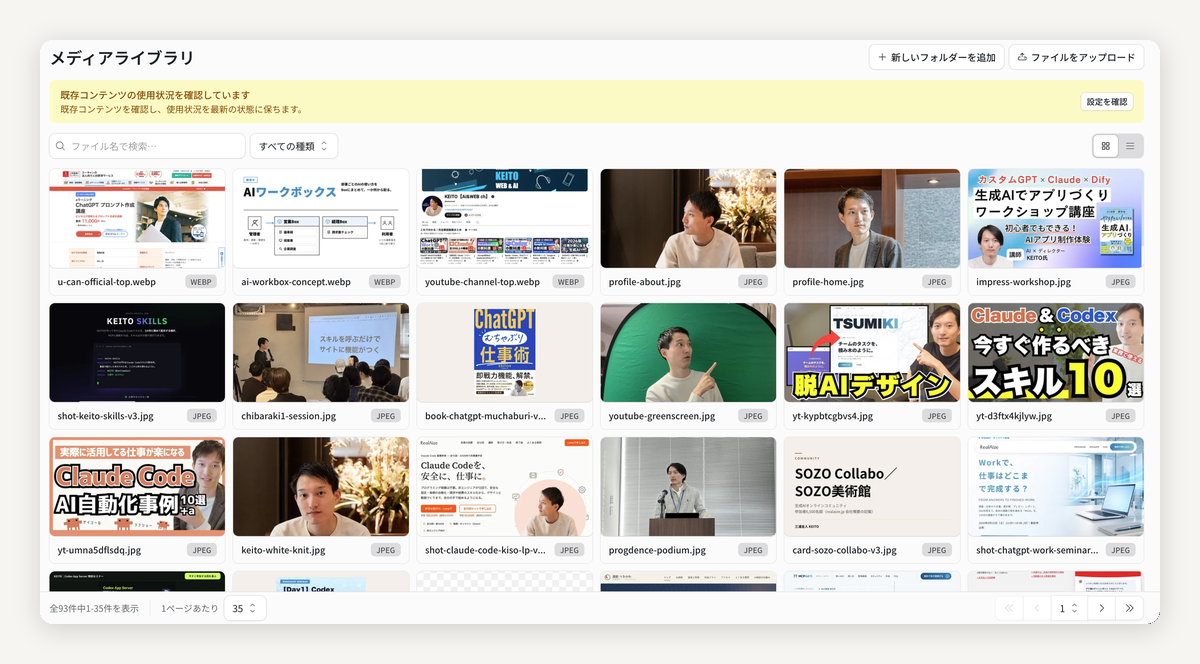
Task: Open thumbnail profile-home.jpg
Action: pos(872,218)
